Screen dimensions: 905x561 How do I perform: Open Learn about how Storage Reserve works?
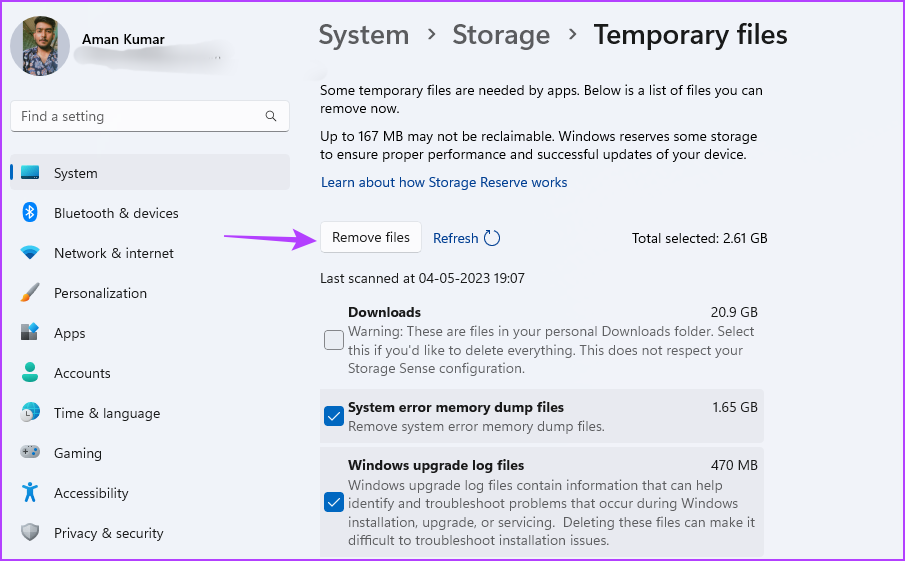tap(444, 182)
